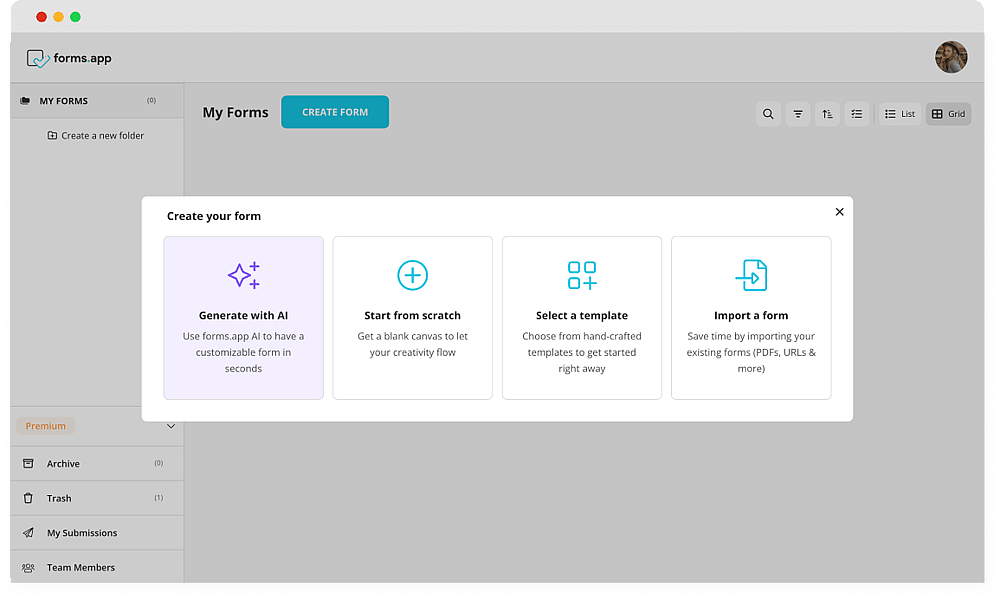Choose the Import a form card
The image size is (1000, 599).
751,318
